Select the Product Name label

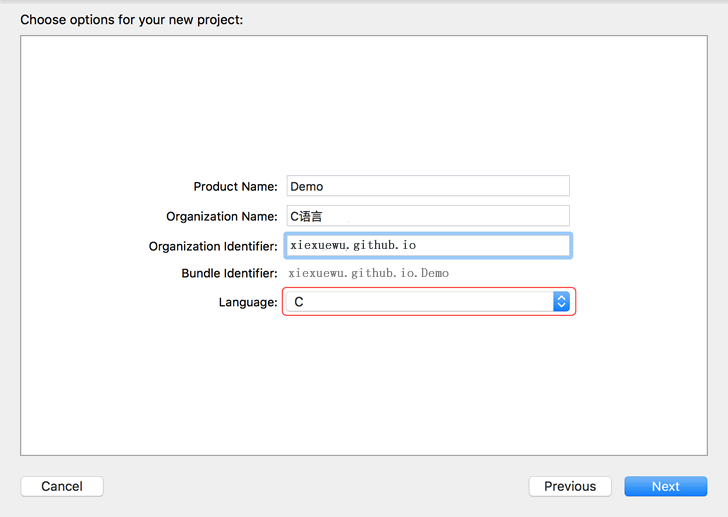pyautogui.click(x=235, y=187)
